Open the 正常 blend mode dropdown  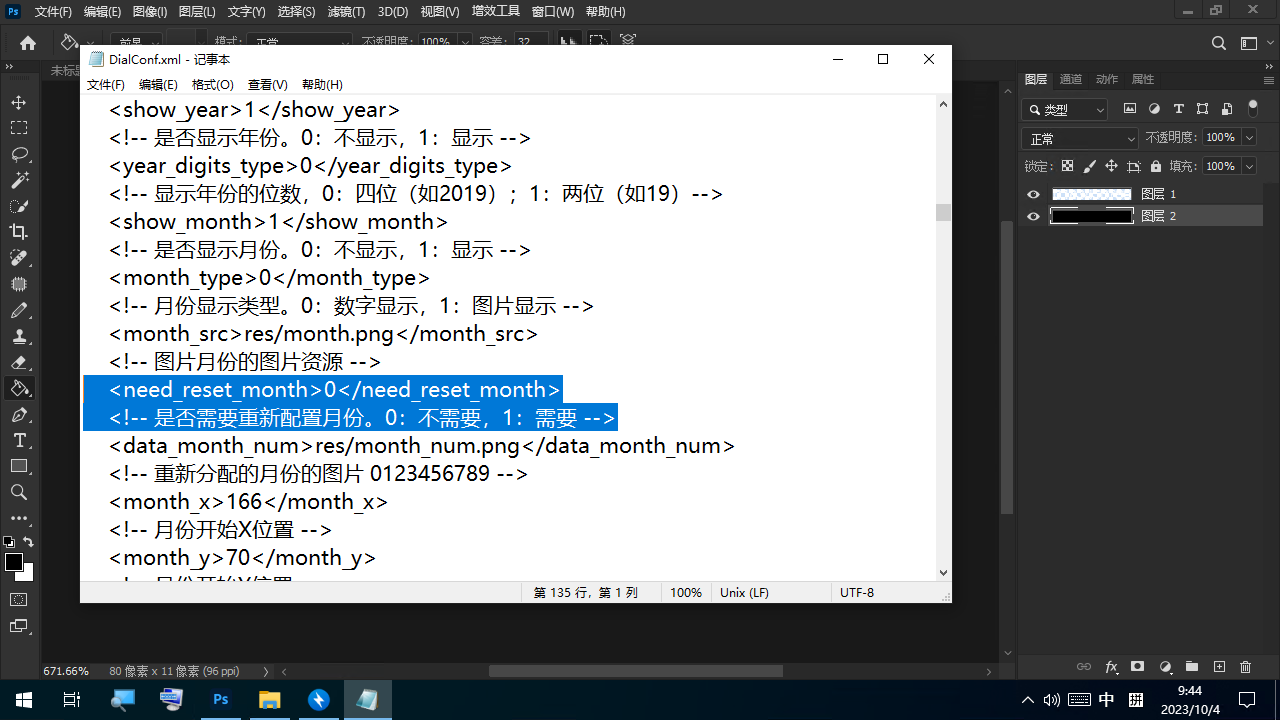pyautogui.click(x=1080, y=138)
